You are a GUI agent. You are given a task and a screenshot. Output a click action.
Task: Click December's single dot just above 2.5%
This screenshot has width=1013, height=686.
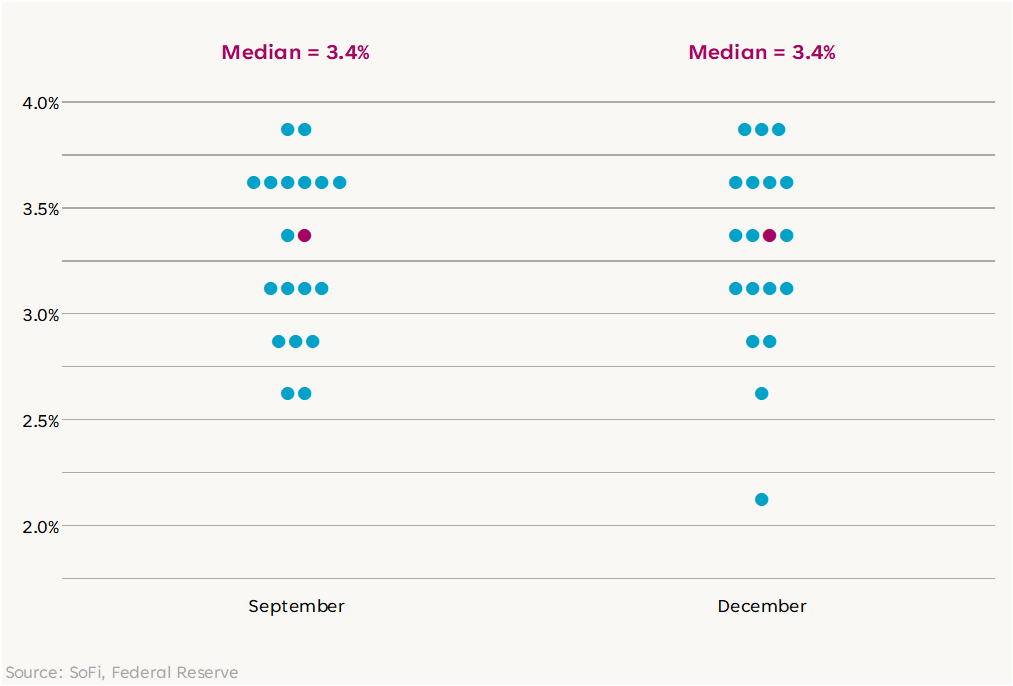pyautogui.click(x=761, y=393)
